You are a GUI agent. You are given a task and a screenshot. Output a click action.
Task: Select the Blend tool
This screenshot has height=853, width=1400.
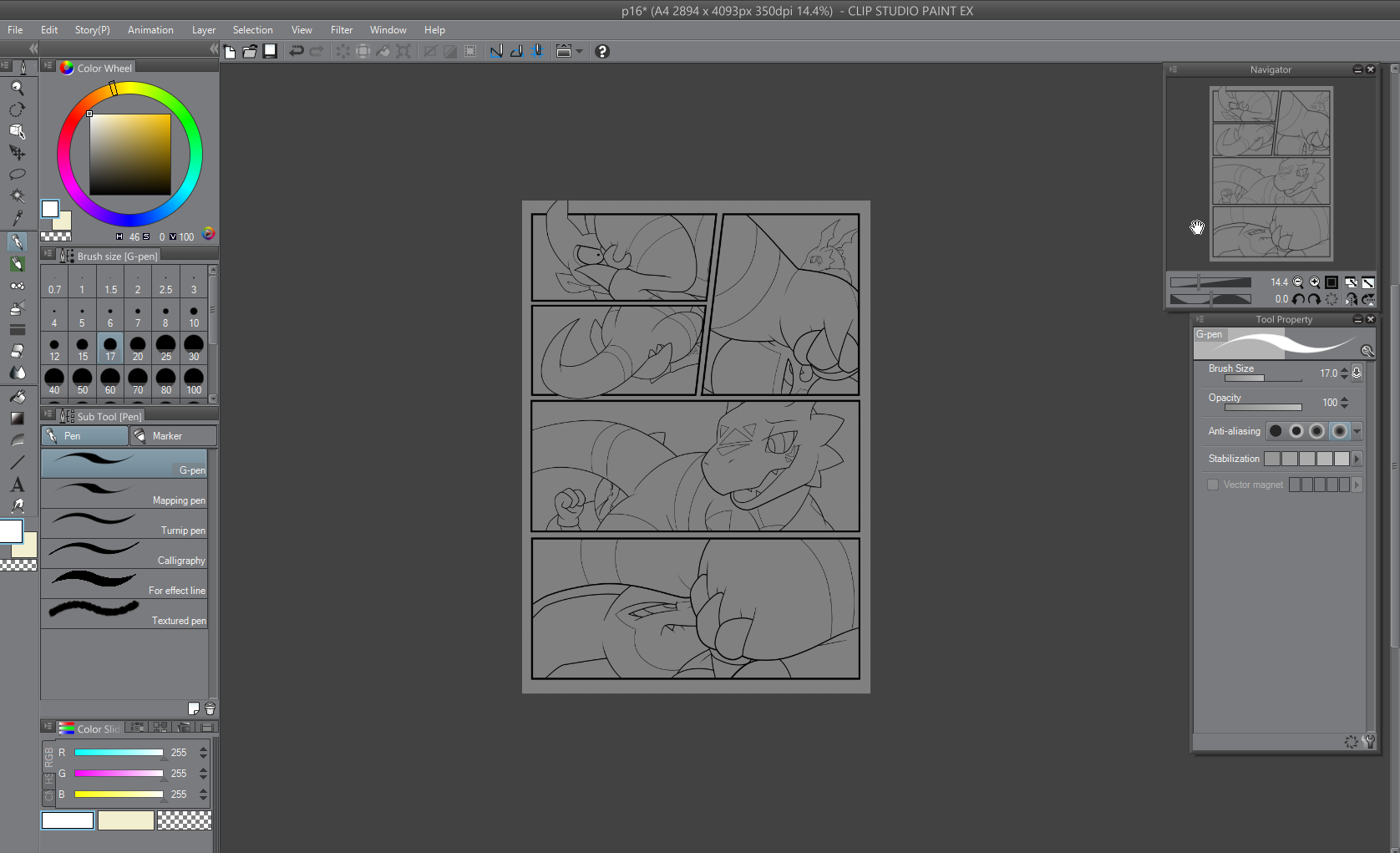click(x=17, y=373)
